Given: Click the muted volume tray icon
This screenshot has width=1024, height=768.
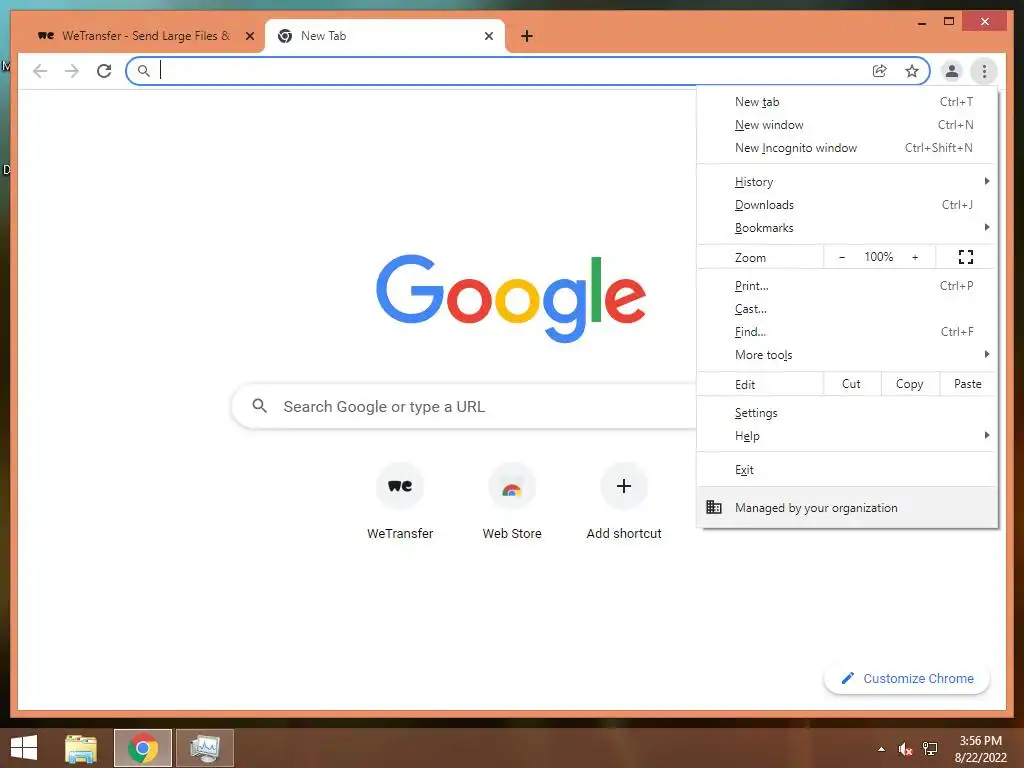Looking at the screenshot, I should tap(905, 749).
